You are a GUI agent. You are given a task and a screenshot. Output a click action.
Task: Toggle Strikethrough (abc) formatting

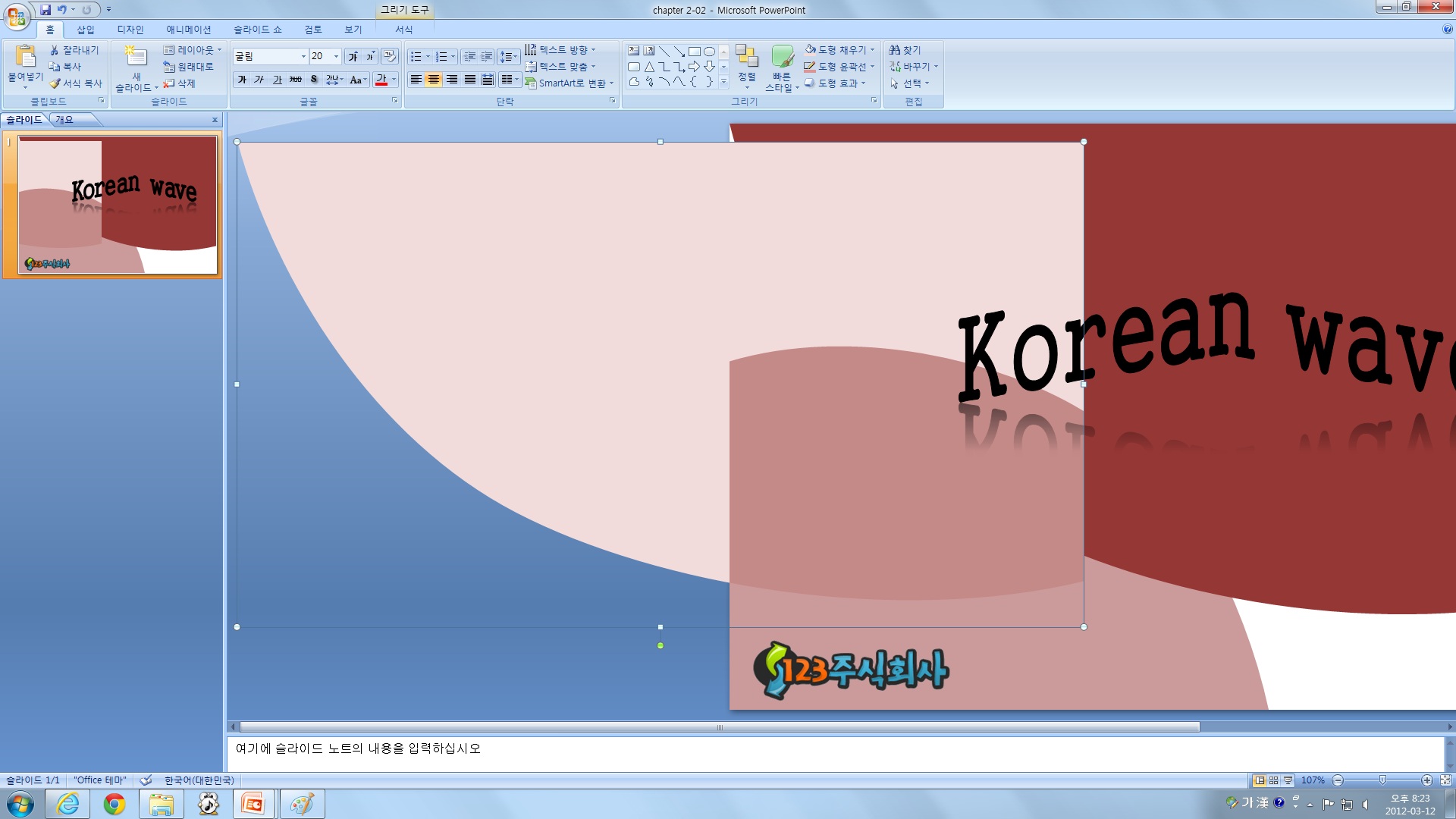tap(296, 80)
